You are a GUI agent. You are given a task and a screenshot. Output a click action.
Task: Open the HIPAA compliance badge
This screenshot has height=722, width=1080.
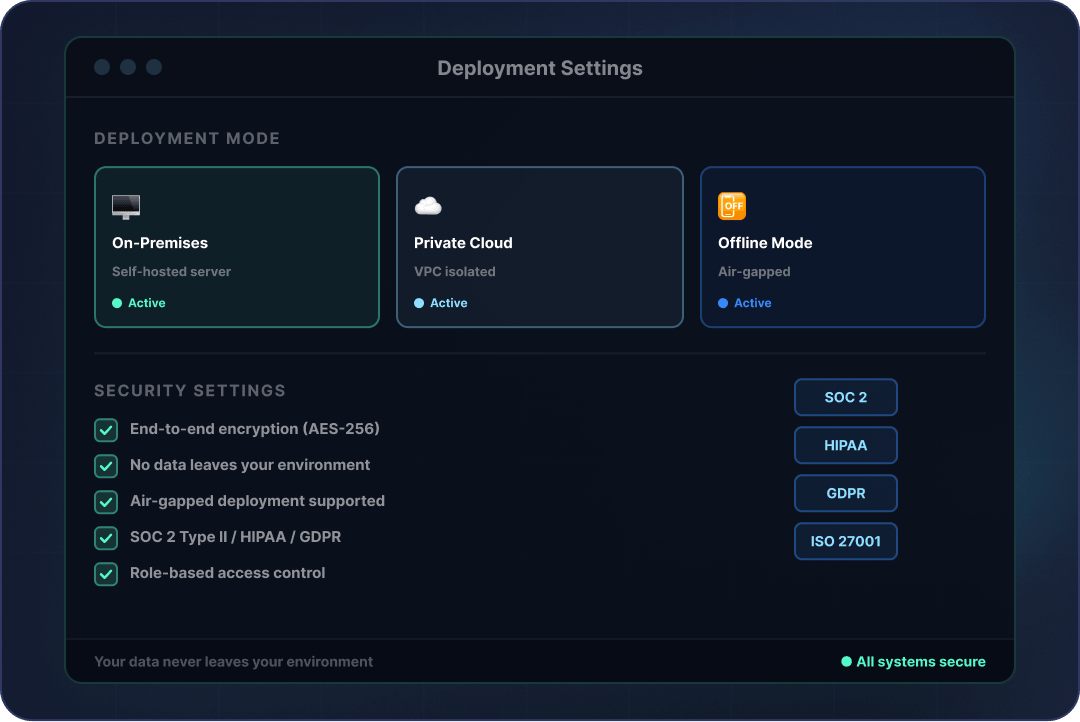846,445
